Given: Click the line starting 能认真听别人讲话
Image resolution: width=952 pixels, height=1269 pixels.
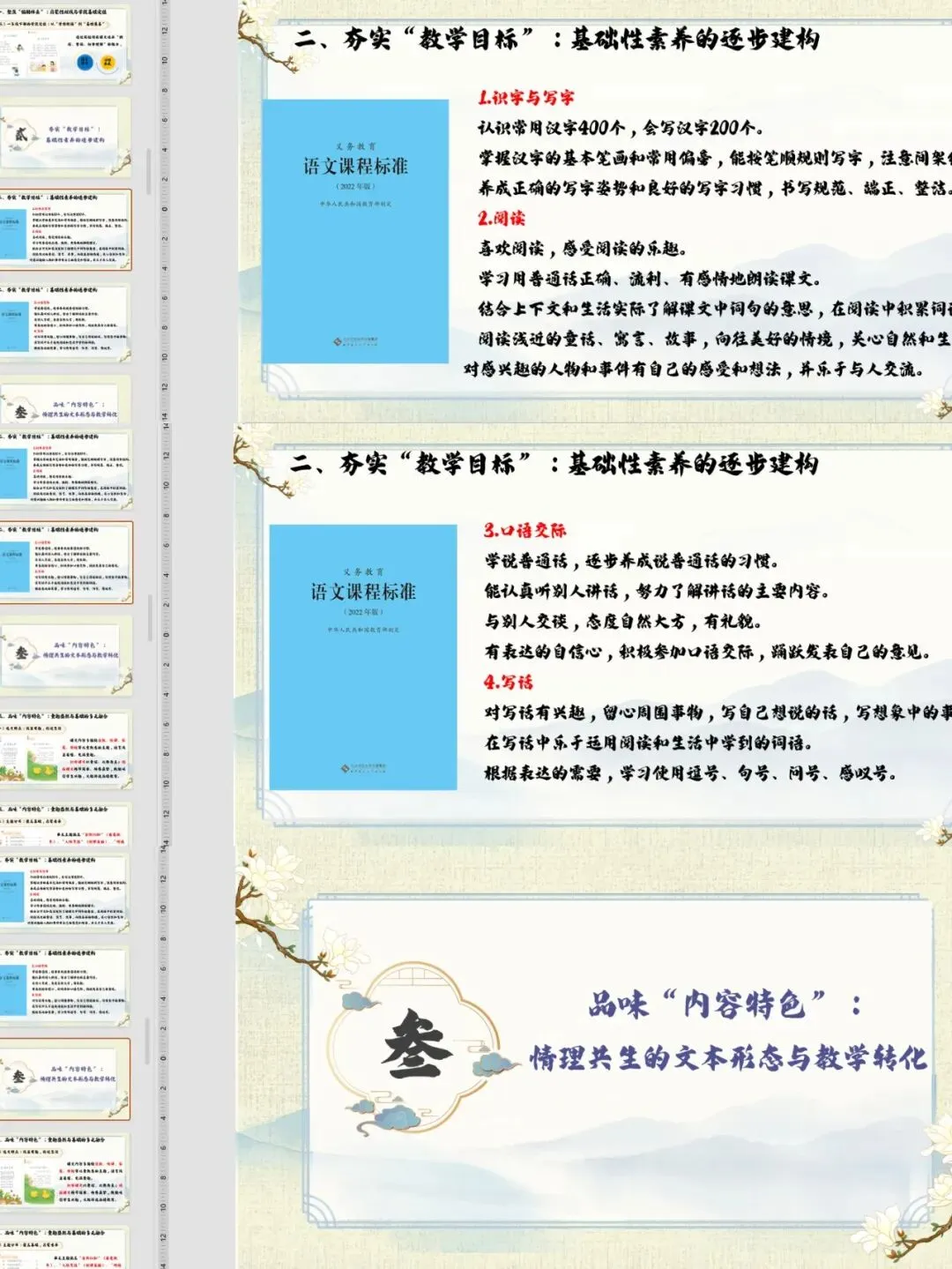Looking at the screenshot, I should coord(657,591).
